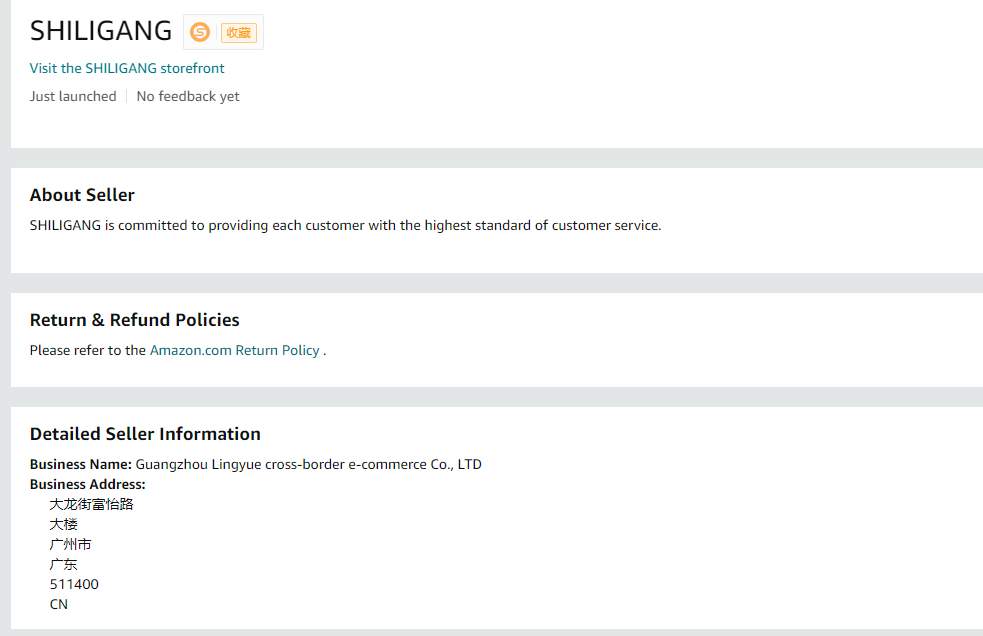This screenshot has height=636, width=983.
Task: Click the SHILIGANG seller name title
Action: click(101, 31)
